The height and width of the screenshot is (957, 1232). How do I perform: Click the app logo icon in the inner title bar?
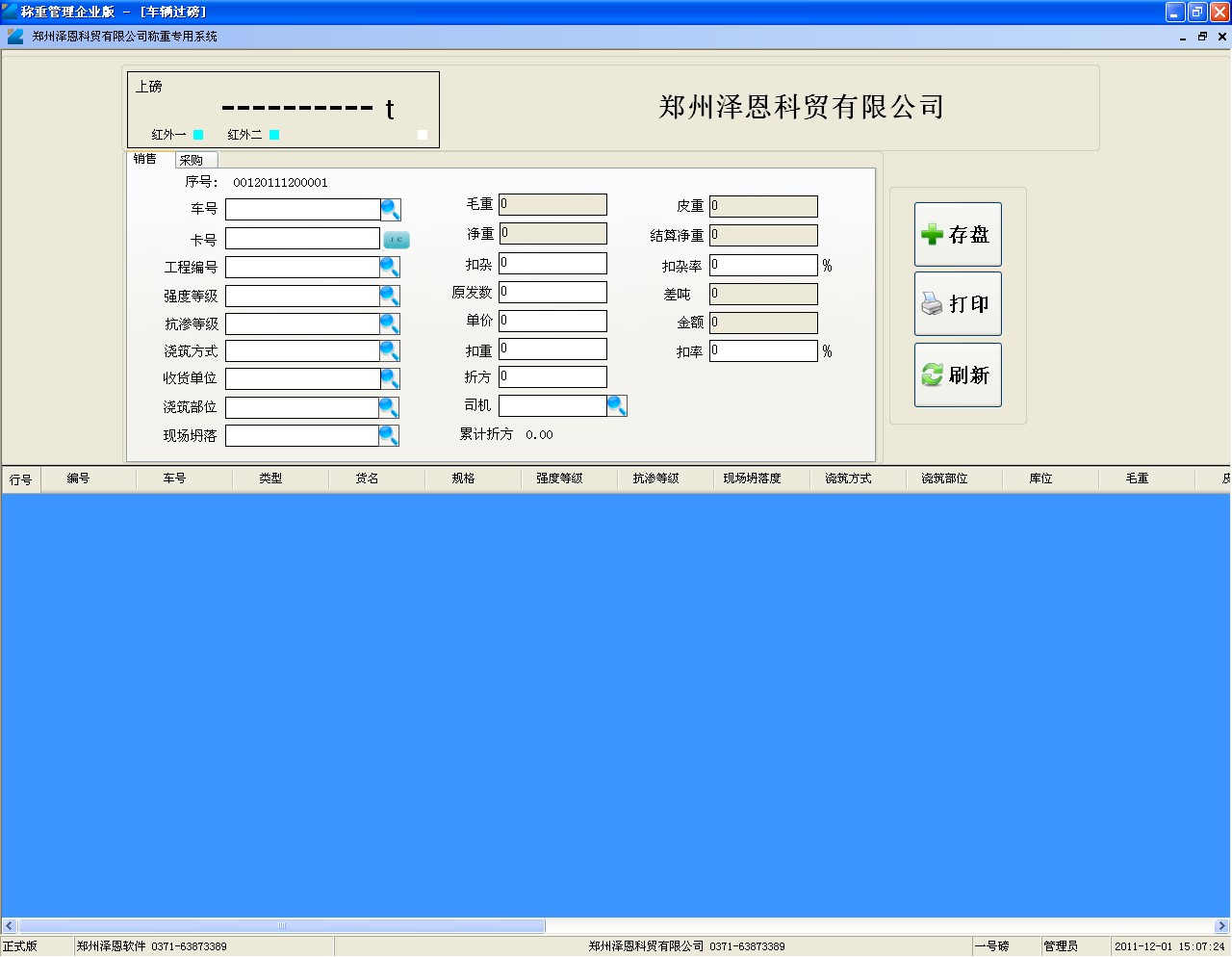pos(15,37)
